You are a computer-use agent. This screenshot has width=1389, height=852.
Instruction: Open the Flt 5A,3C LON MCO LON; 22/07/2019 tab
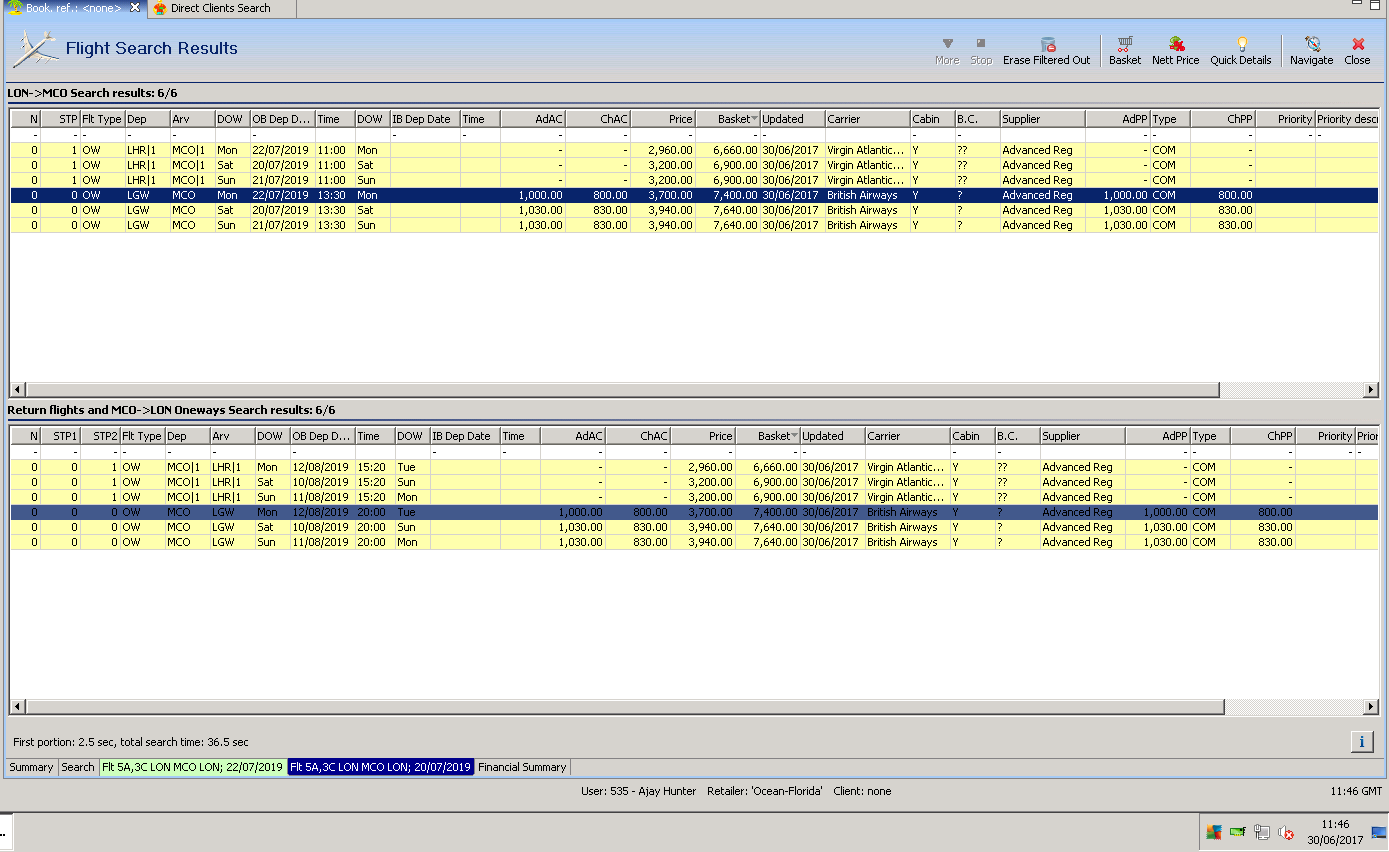(x=192, y=767)
